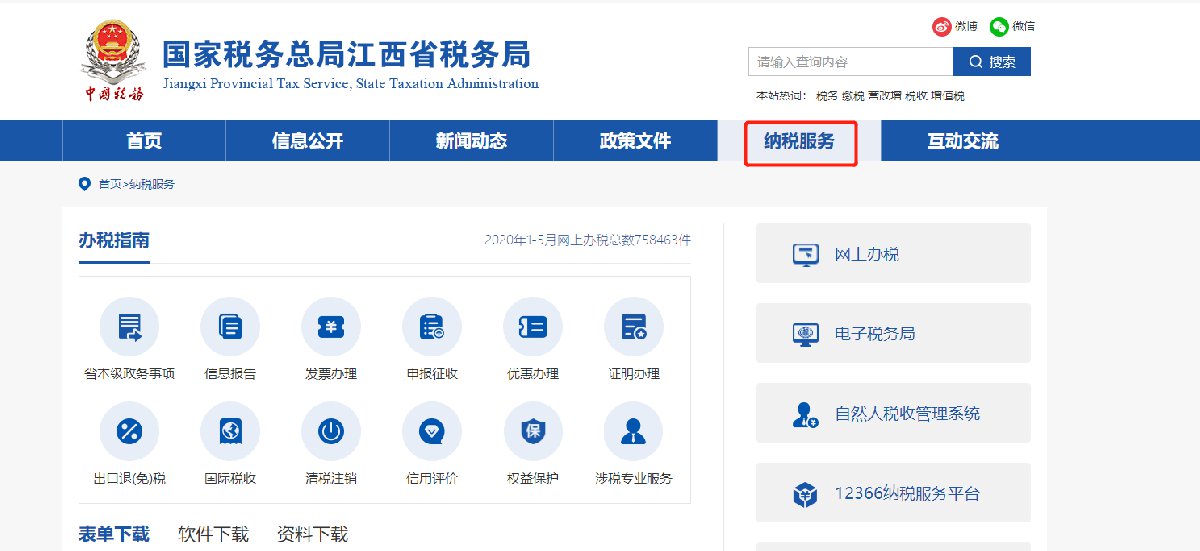The height and width of the screenshot is (551, 1200).
Task: Click the Weibo icon in header
Action: (x=942, y=27)
